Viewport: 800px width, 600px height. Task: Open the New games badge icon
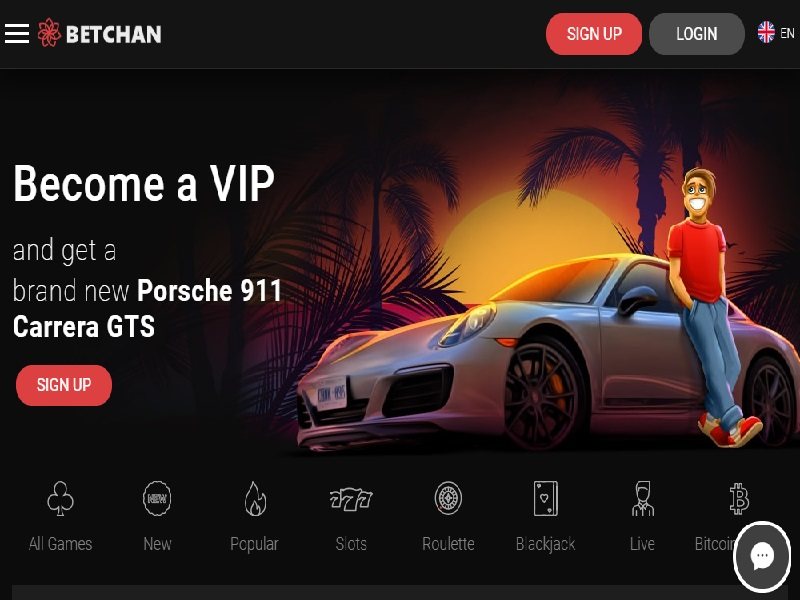pos(157,498)
